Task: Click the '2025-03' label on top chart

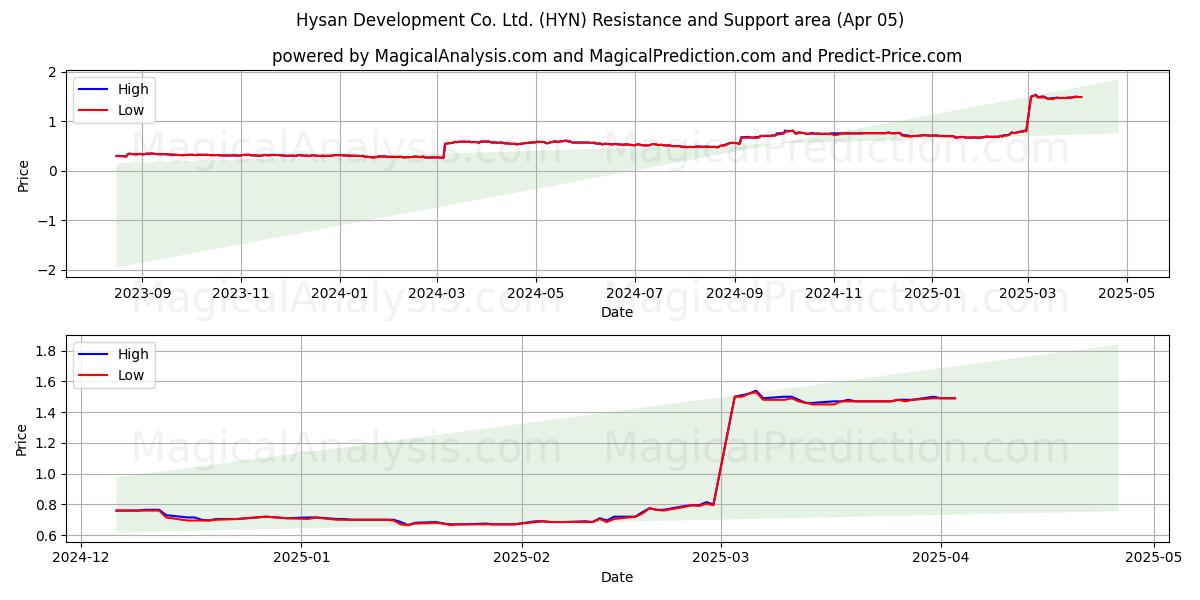Action: [x=1028, y=294]
